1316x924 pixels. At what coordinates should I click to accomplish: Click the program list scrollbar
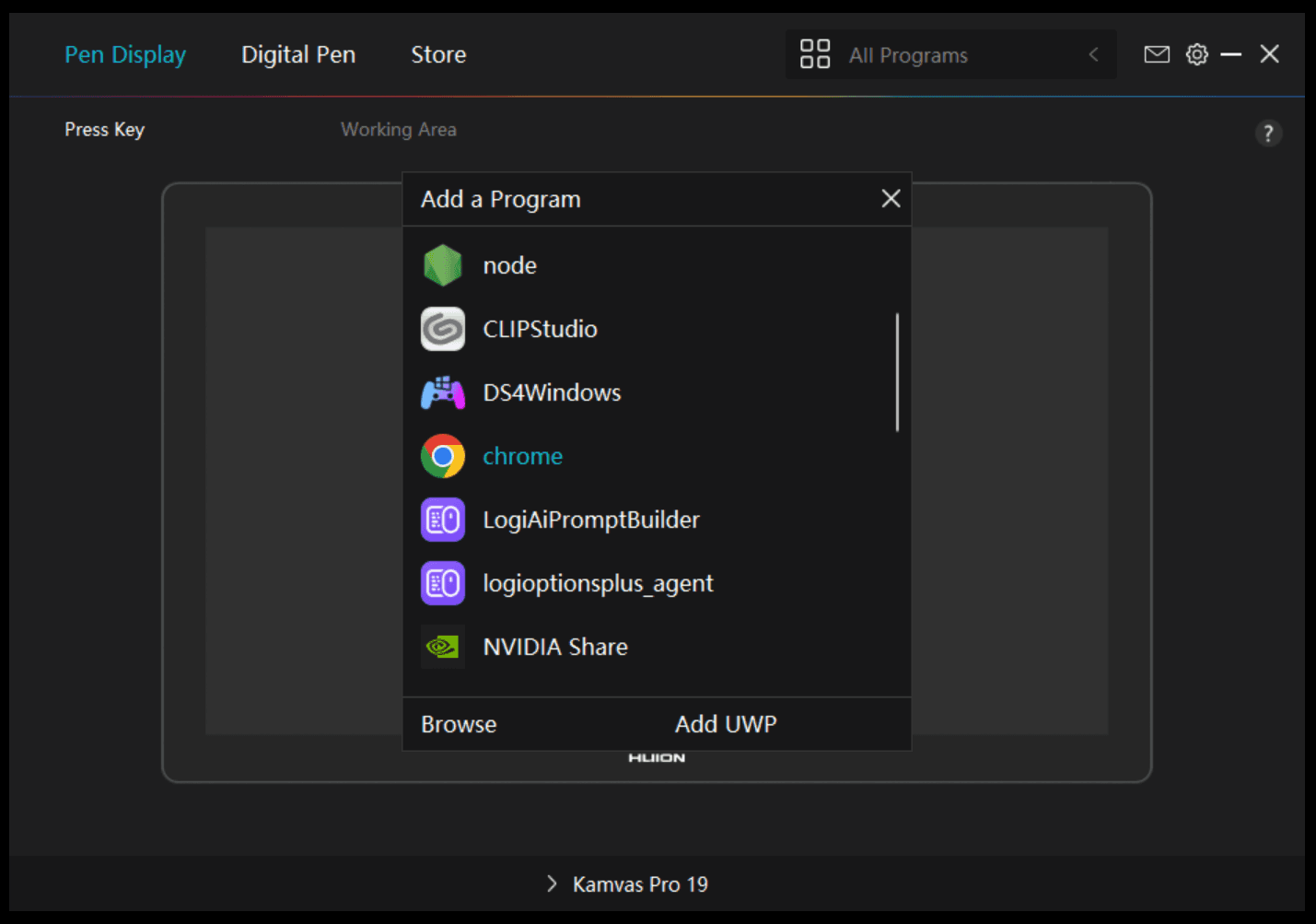click(897, 372)
